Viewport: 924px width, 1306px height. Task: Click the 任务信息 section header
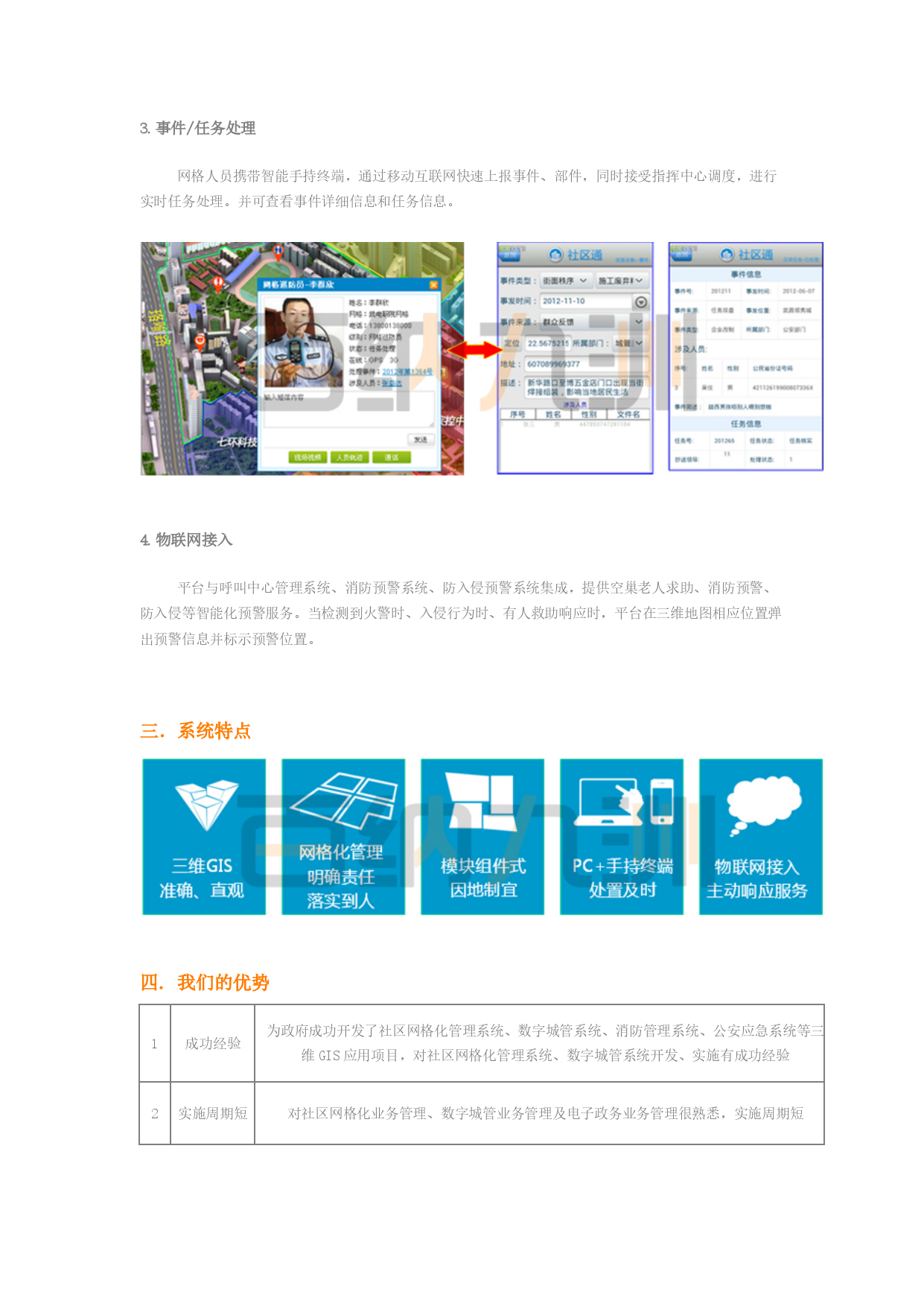pos(746,424)
